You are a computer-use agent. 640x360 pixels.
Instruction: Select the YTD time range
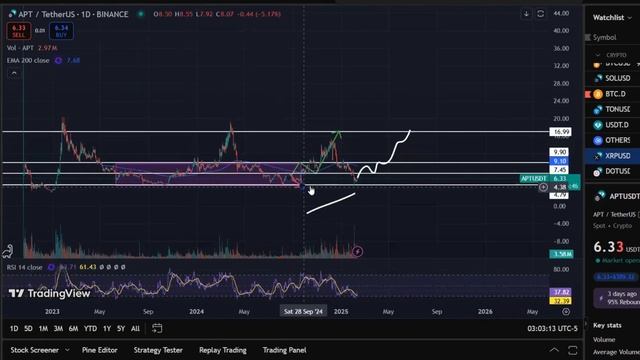click(90, 329)
